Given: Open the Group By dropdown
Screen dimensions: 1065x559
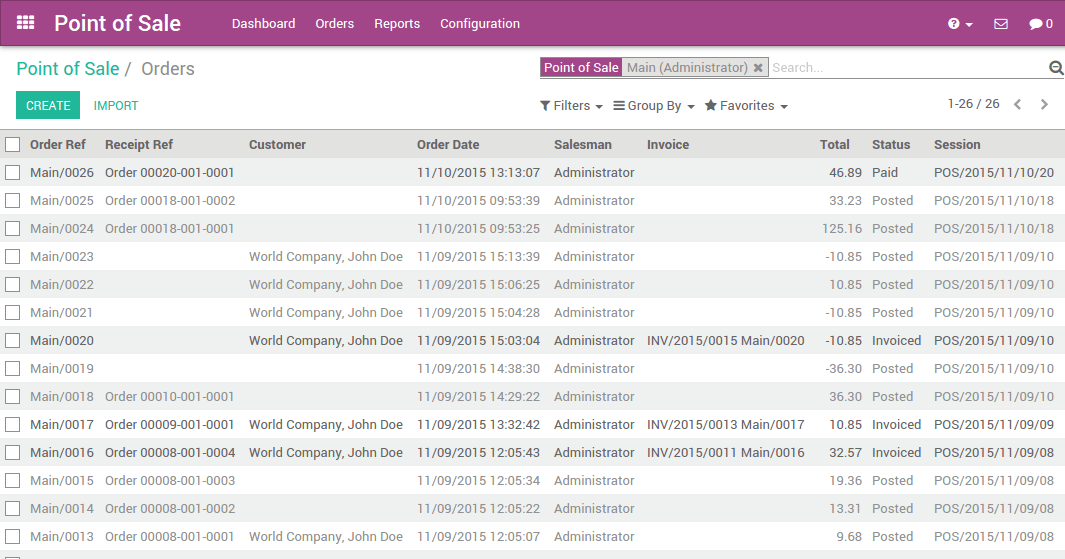Looking at the screenshot, I should click(653, 106).
